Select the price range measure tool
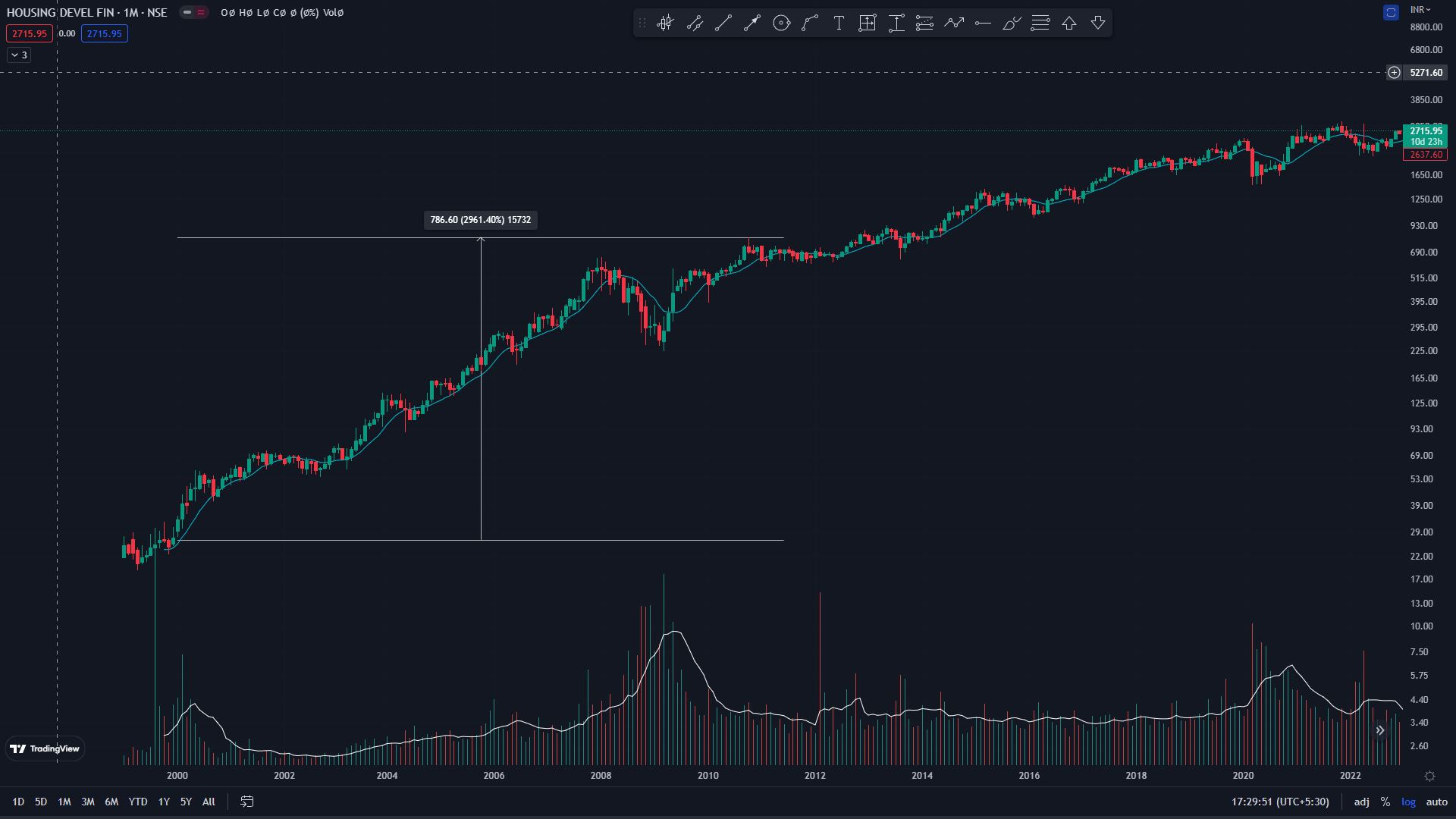Image resolution: width=1456 pixels, height=819 pixels. pyautogui.click(x=896, y=24)
